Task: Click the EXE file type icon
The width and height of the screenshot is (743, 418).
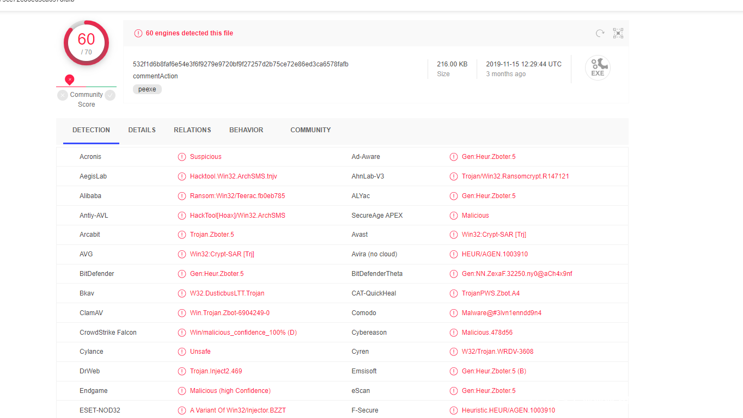Action: (x=597, y=67)
